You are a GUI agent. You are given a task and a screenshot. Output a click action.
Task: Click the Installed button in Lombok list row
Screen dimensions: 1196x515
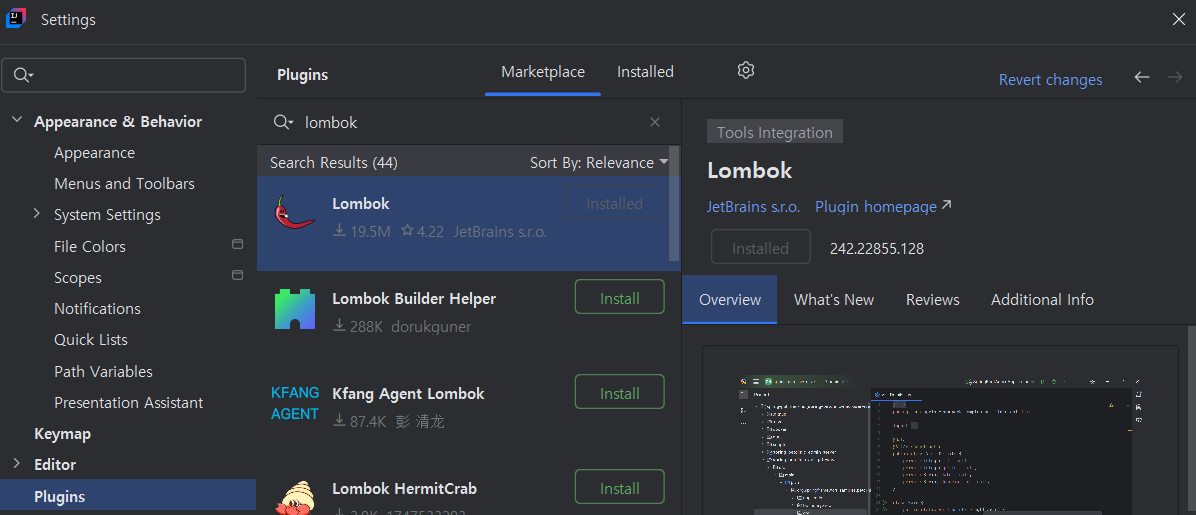[614, 204]
